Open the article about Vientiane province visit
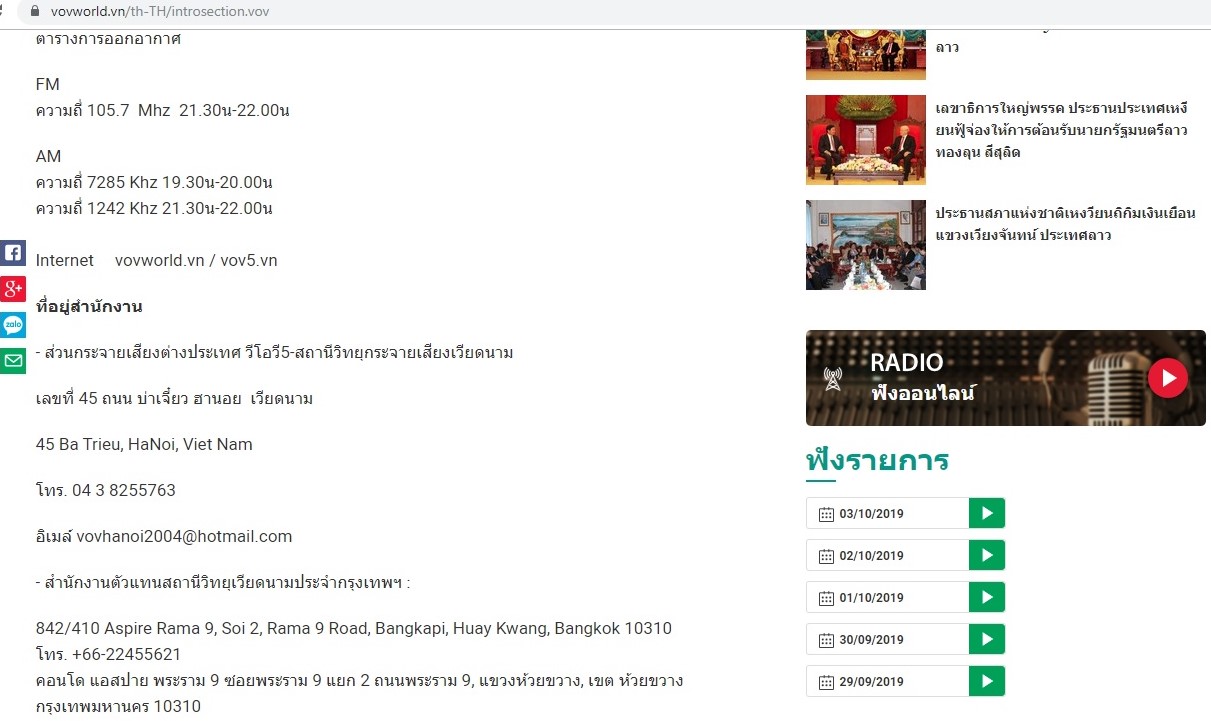Viewport: 1211px width, 721px height. tap(1065, 224)
